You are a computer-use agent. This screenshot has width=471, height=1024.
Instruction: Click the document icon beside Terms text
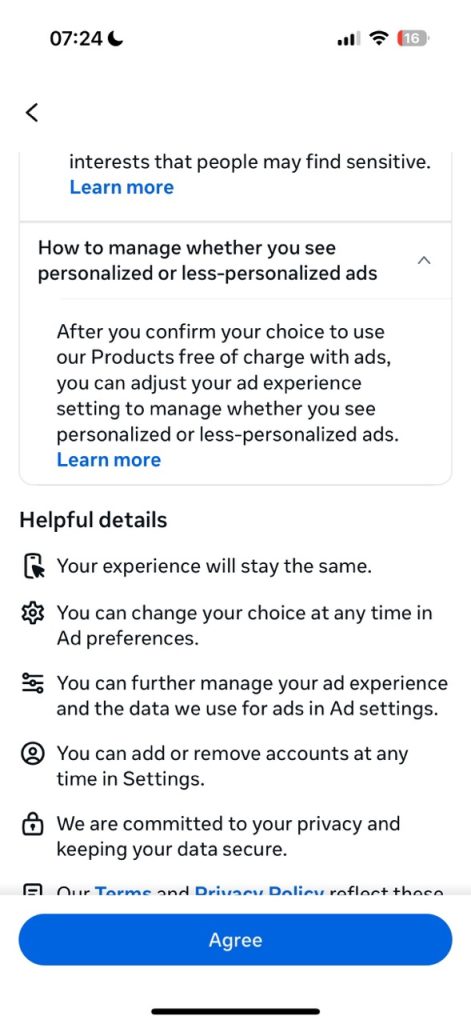33,889
